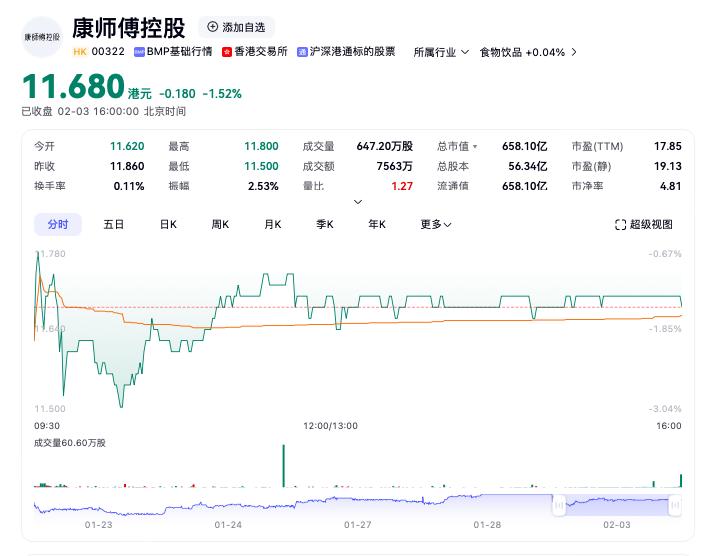Click the BMP基础行情 badge icon
Image resolution: width=703 pixels, height=556 pixels.
coord(139,52)
